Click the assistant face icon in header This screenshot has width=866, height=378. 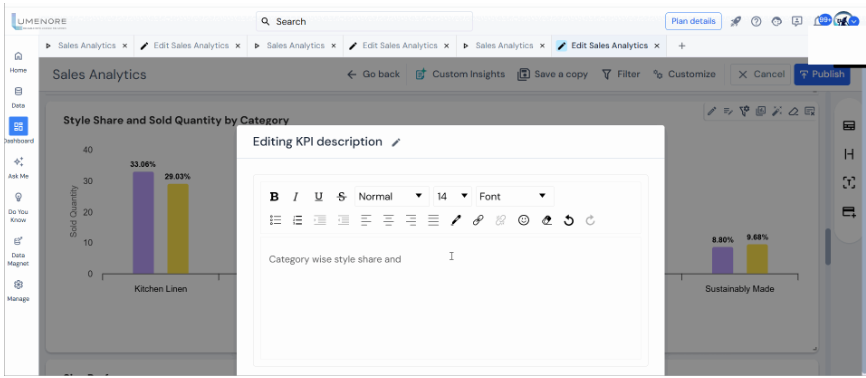(777, 22)
